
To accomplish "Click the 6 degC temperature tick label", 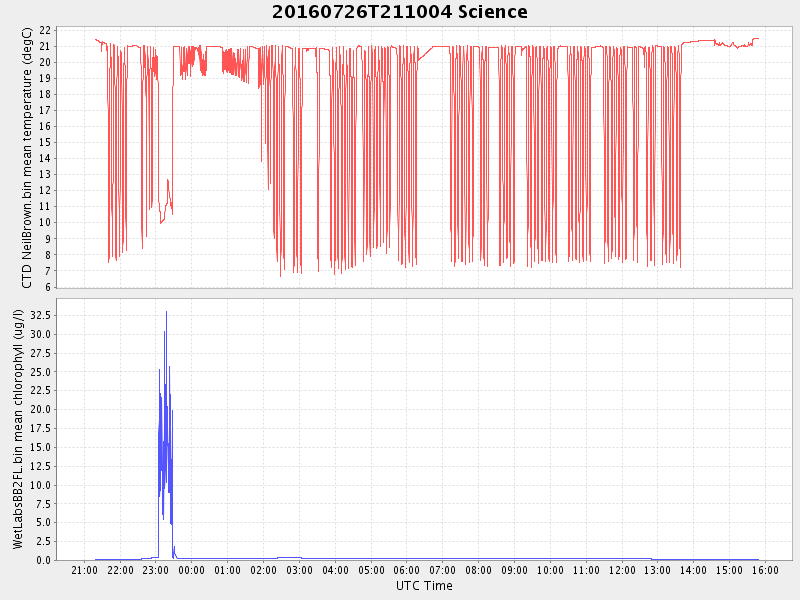I will 48,287.
